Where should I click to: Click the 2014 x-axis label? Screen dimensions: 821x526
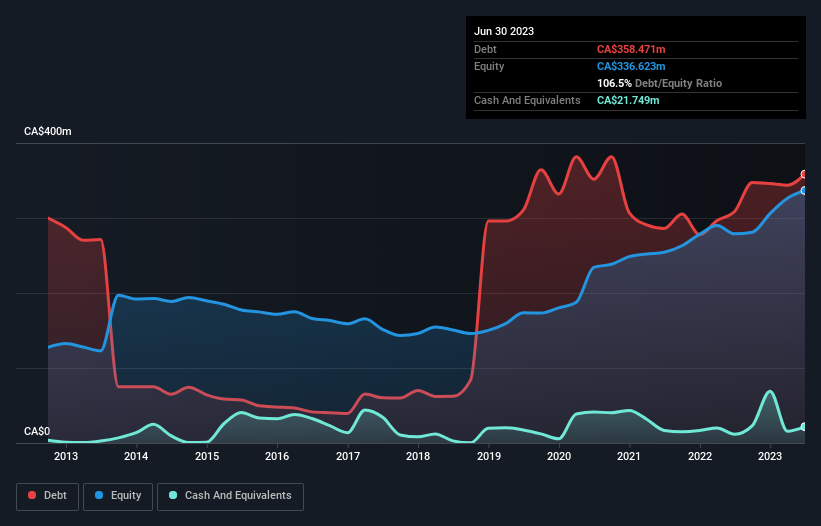[136, 456]
